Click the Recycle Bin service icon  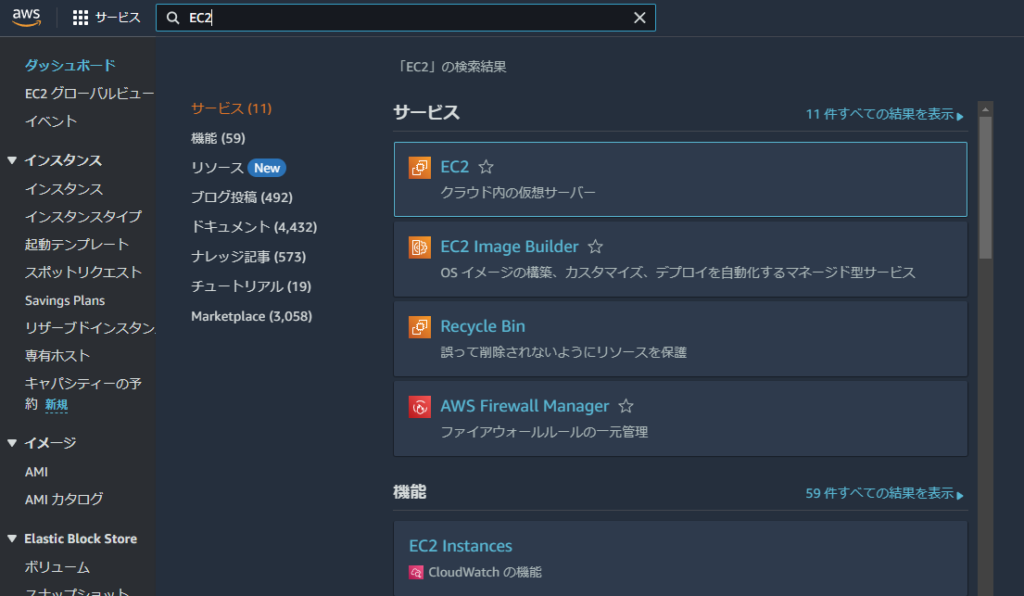[x=420, y=327]
